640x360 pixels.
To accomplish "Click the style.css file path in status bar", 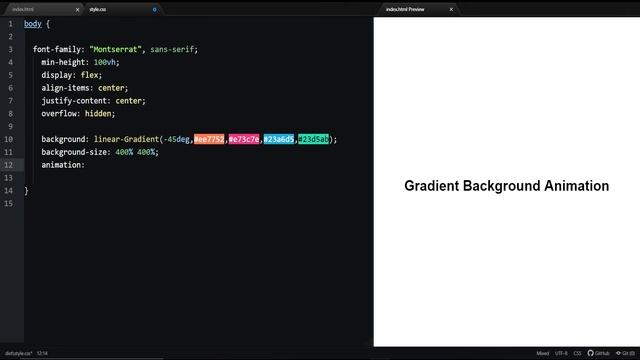I will [18, 353].
